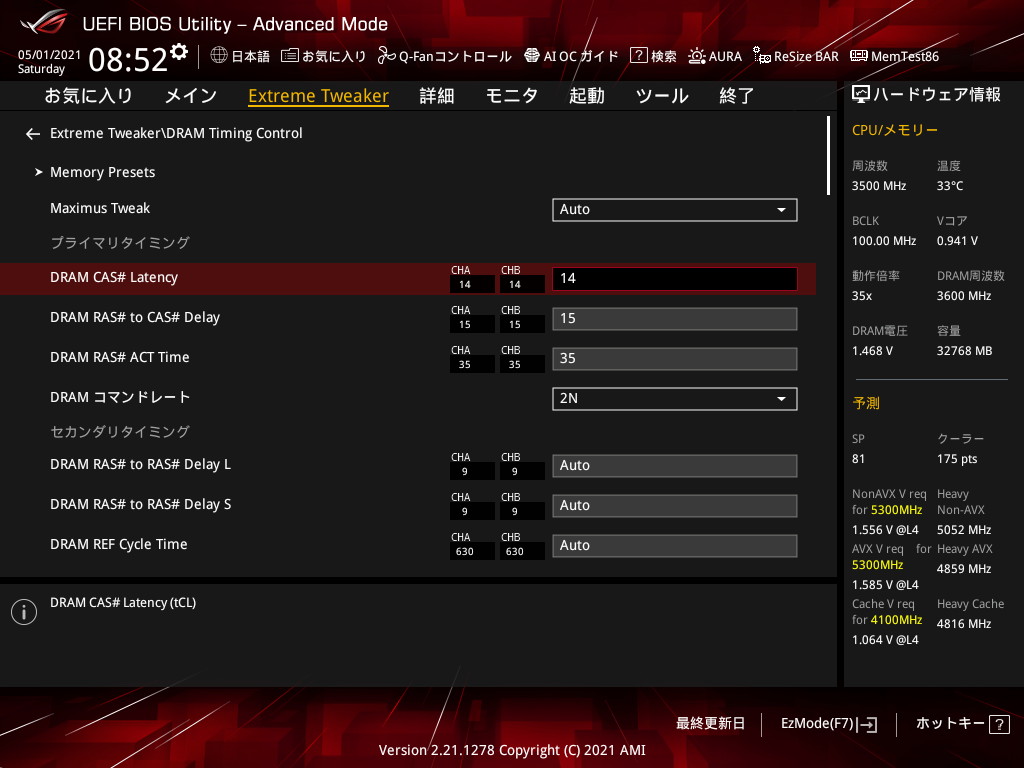Open AURA lighting icon
The width and height of the screenshot is (1024, 768).
pos(696,56)
